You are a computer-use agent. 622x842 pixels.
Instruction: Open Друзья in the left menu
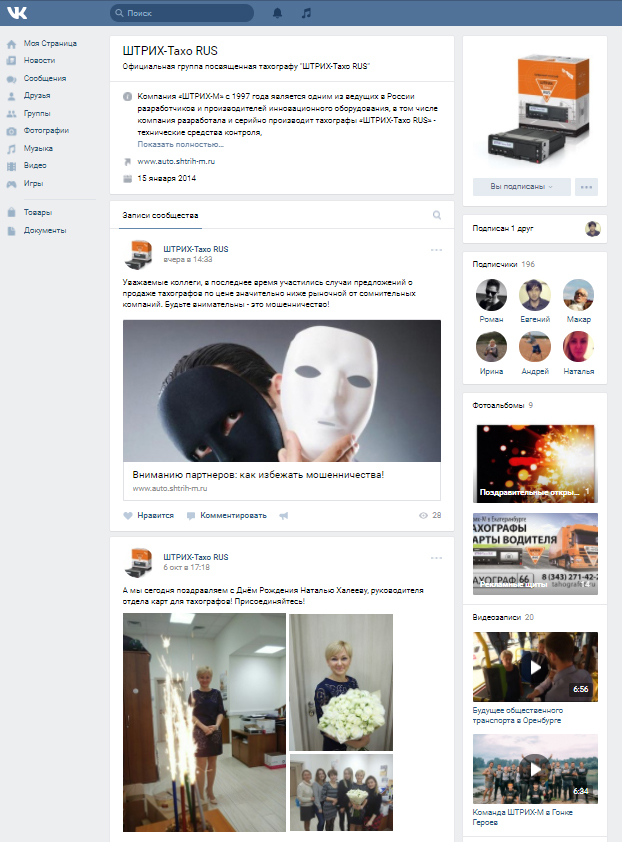37,96
